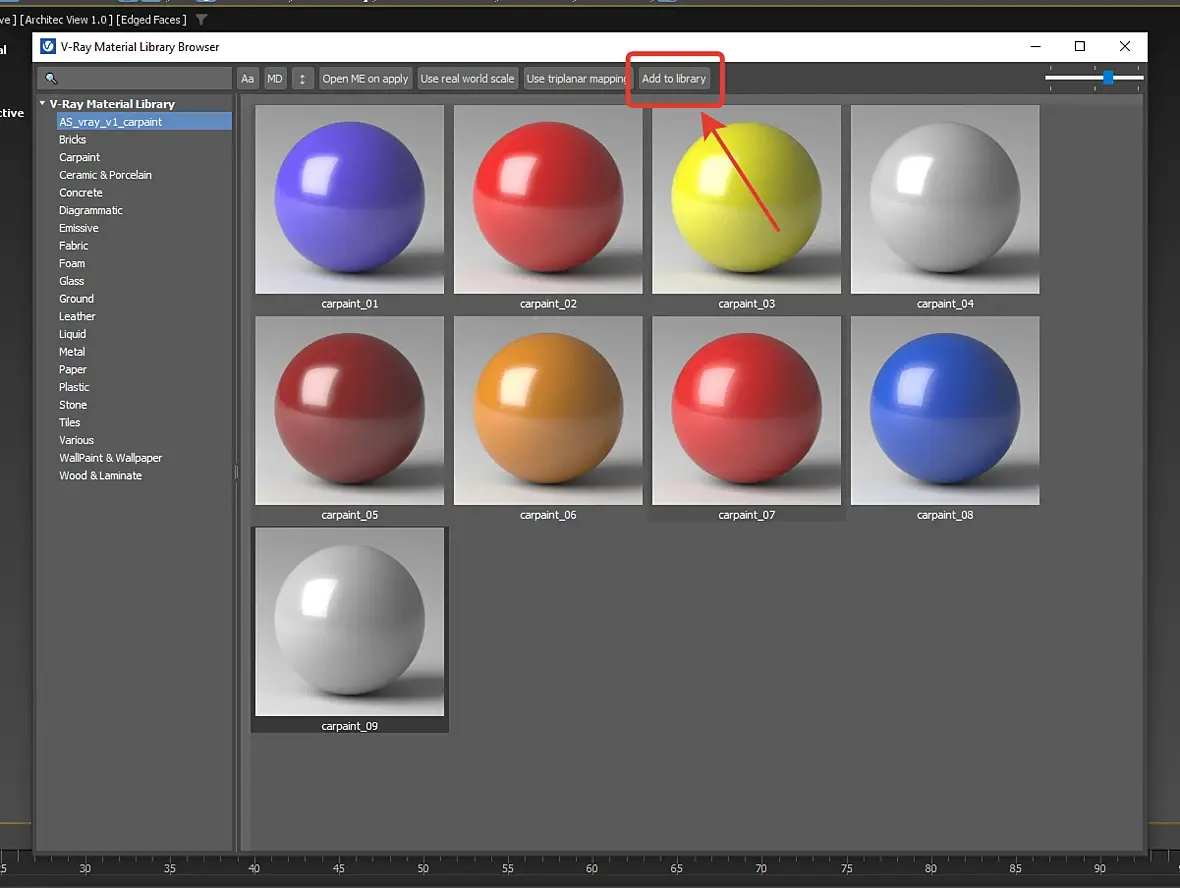
Task: Click the V-Ray logo in title bar
Action: pyautogui.click(x=47, y=47)
